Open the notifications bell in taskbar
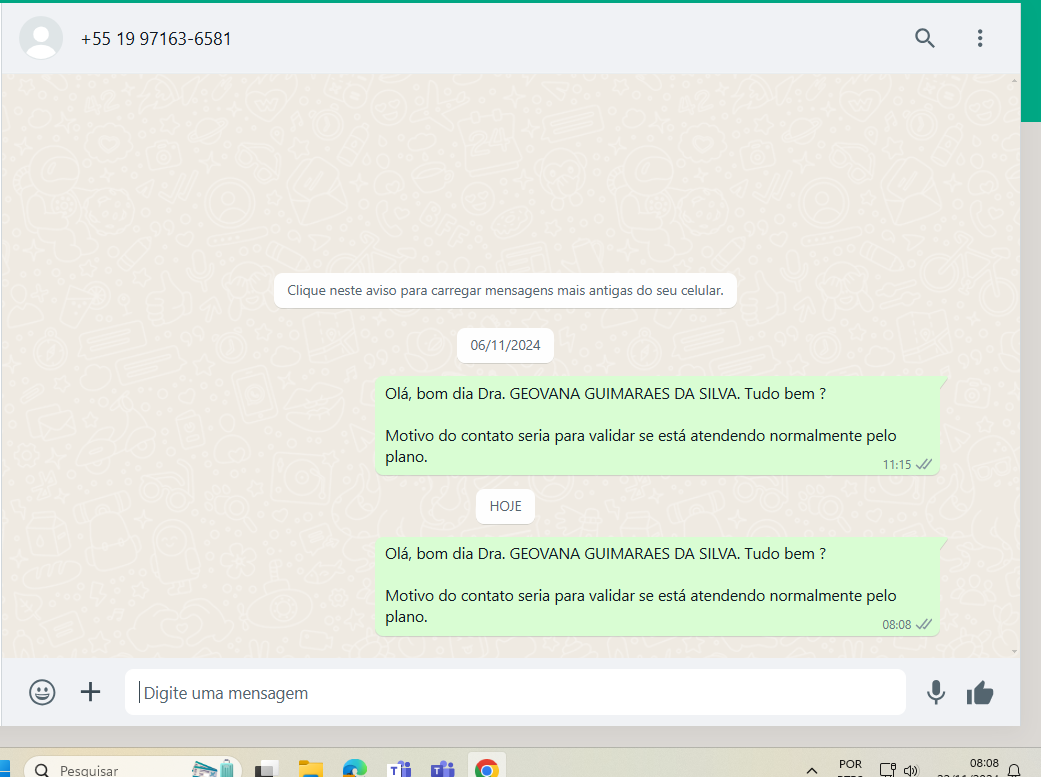The width and height of the screenshot is (1041, 777). pyautogui.click(x=1014, y=770)
